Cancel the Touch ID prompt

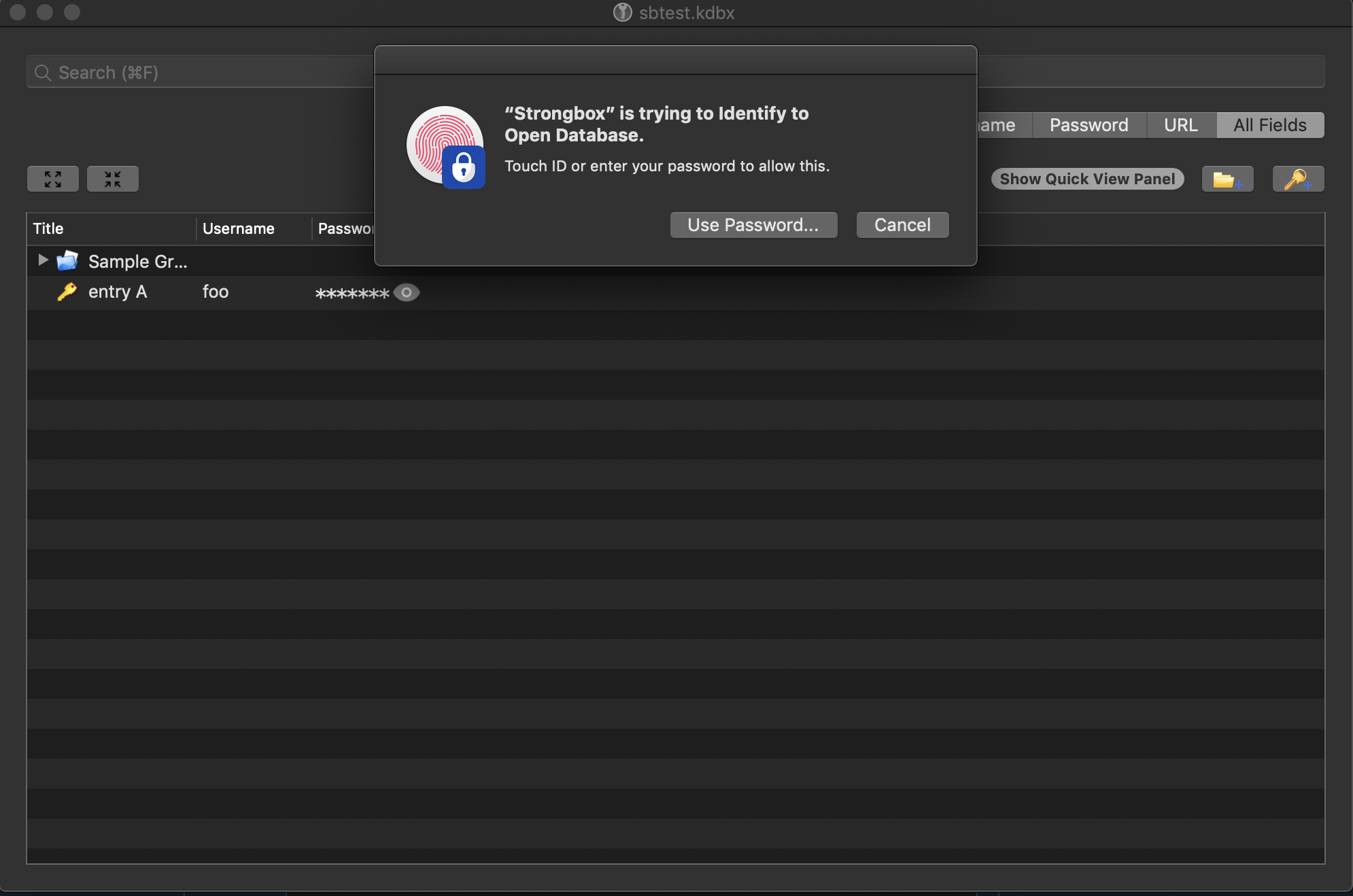click(902, 224)
